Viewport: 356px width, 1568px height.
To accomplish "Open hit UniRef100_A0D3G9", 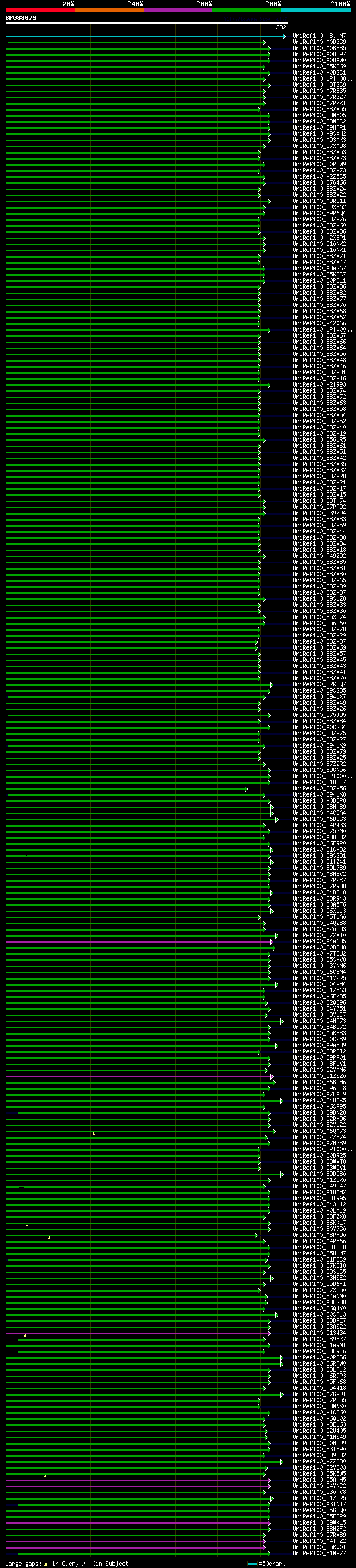I will point(319,42).
